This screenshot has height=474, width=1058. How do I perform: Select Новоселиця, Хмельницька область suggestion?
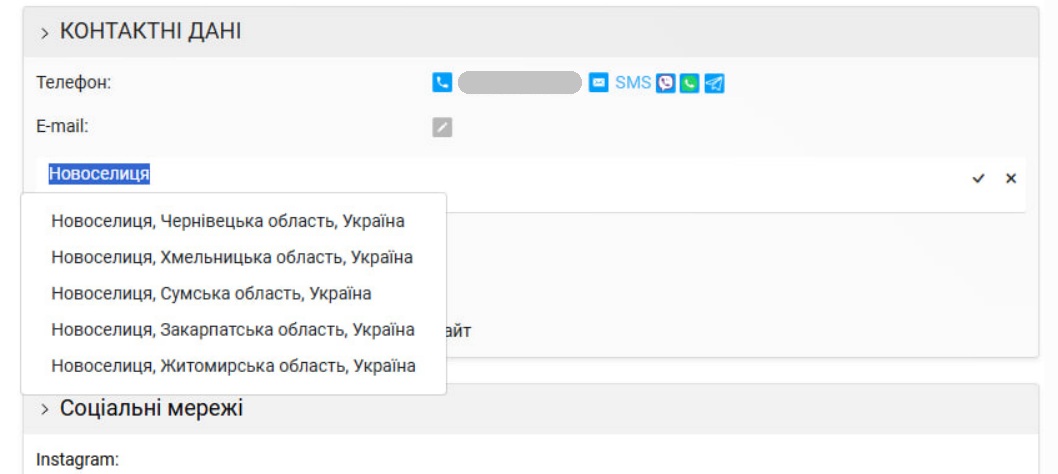[x=232, y=257]
